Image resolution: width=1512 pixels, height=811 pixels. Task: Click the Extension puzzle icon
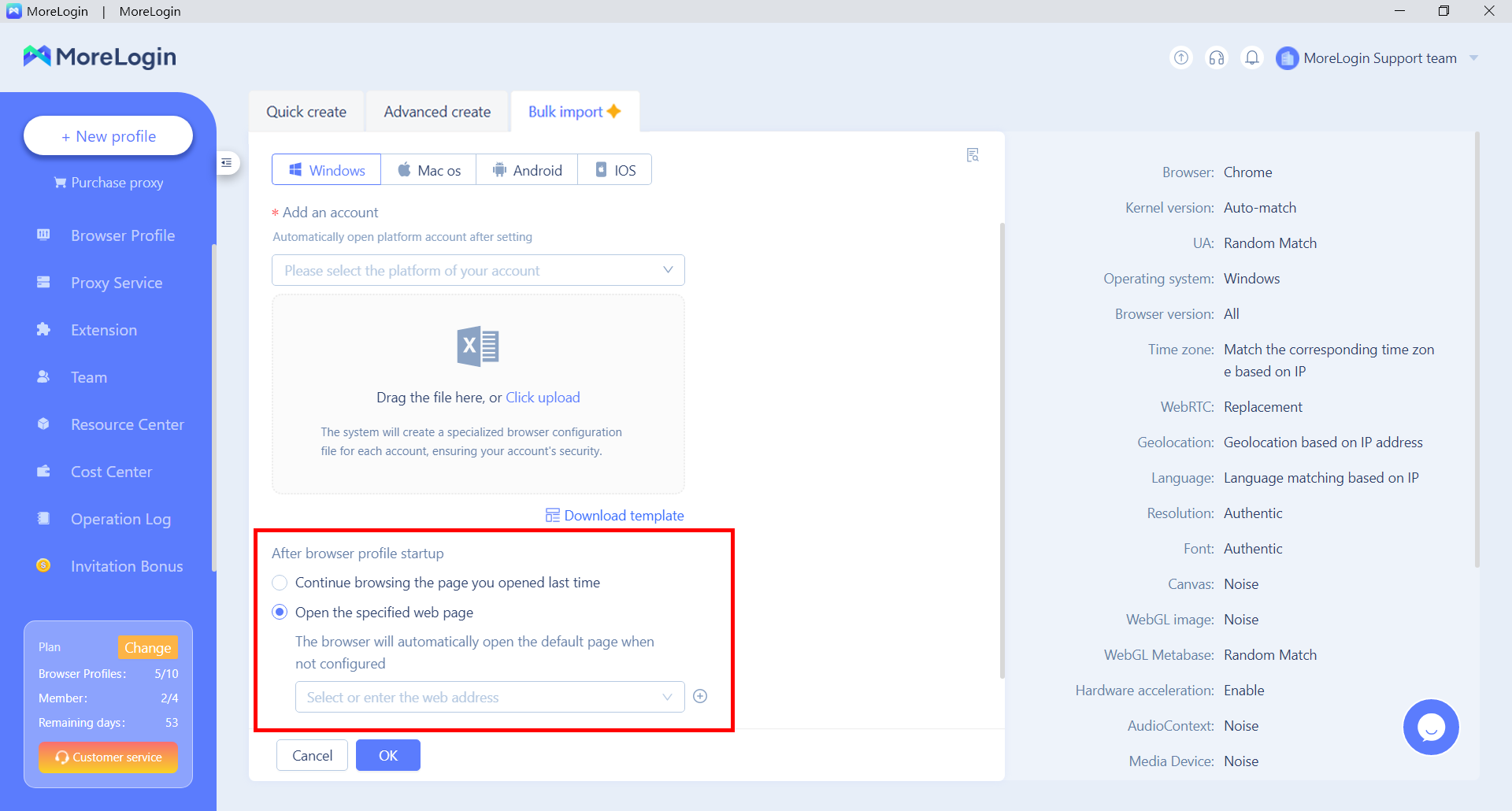click(x=43, y=329)
